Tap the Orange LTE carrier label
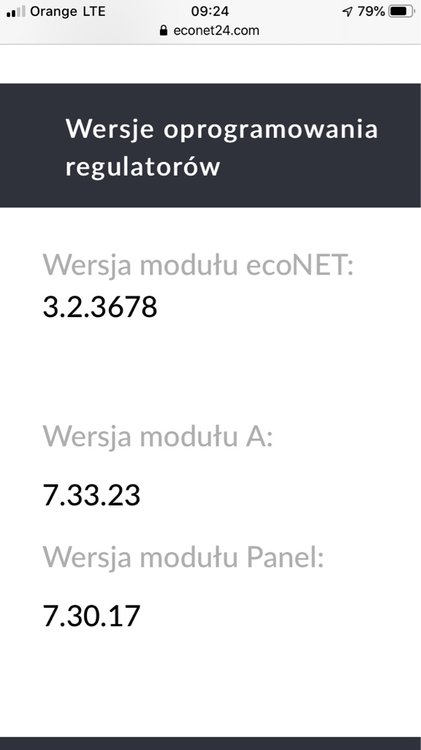This screenshot has width=421, height=750. pos(68,11)
